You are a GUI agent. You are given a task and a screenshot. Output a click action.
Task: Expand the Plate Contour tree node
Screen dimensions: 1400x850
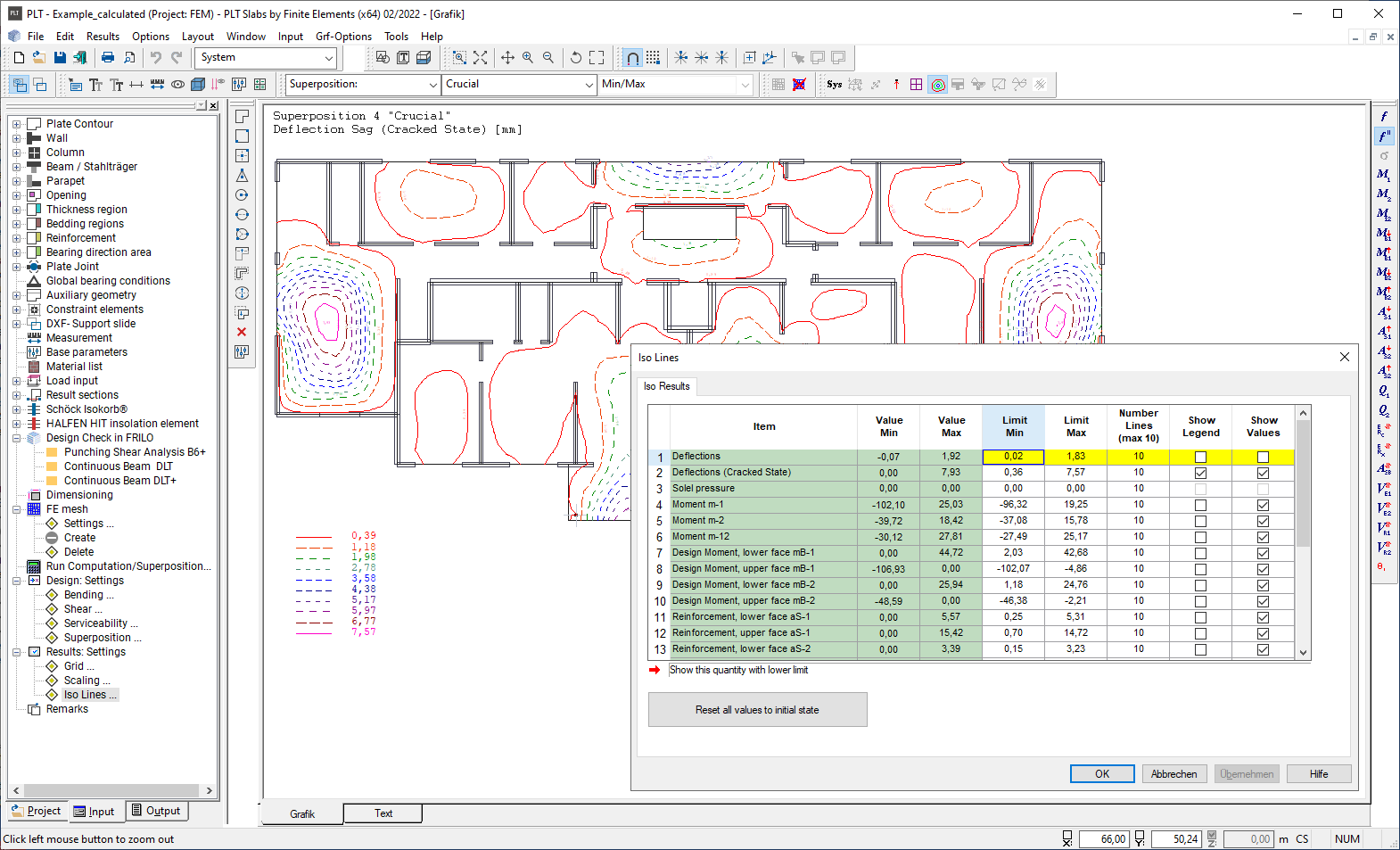[x=16, y=124]
